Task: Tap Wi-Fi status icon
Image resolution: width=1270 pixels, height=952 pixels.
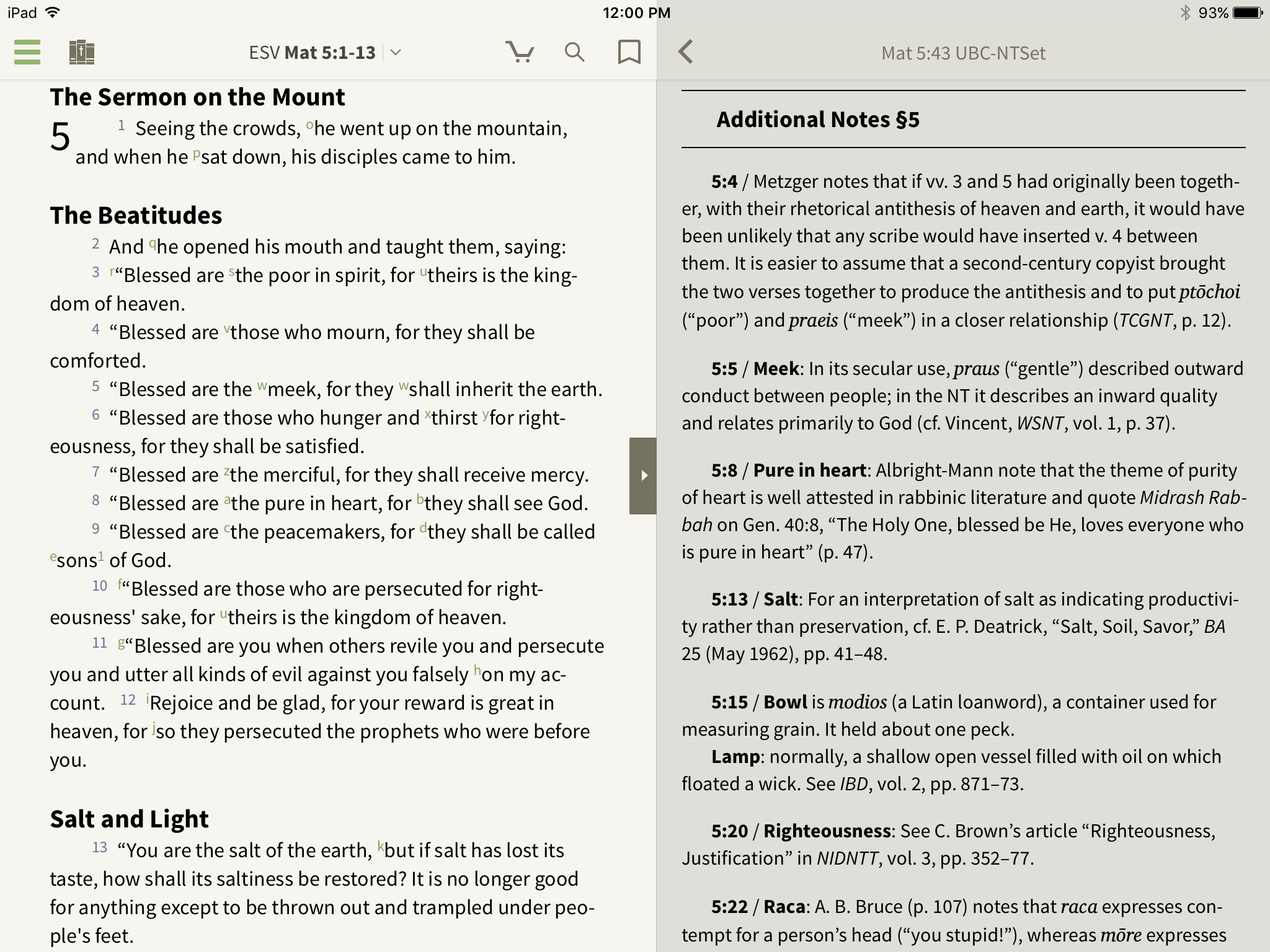Action: [x=53, y=12]
